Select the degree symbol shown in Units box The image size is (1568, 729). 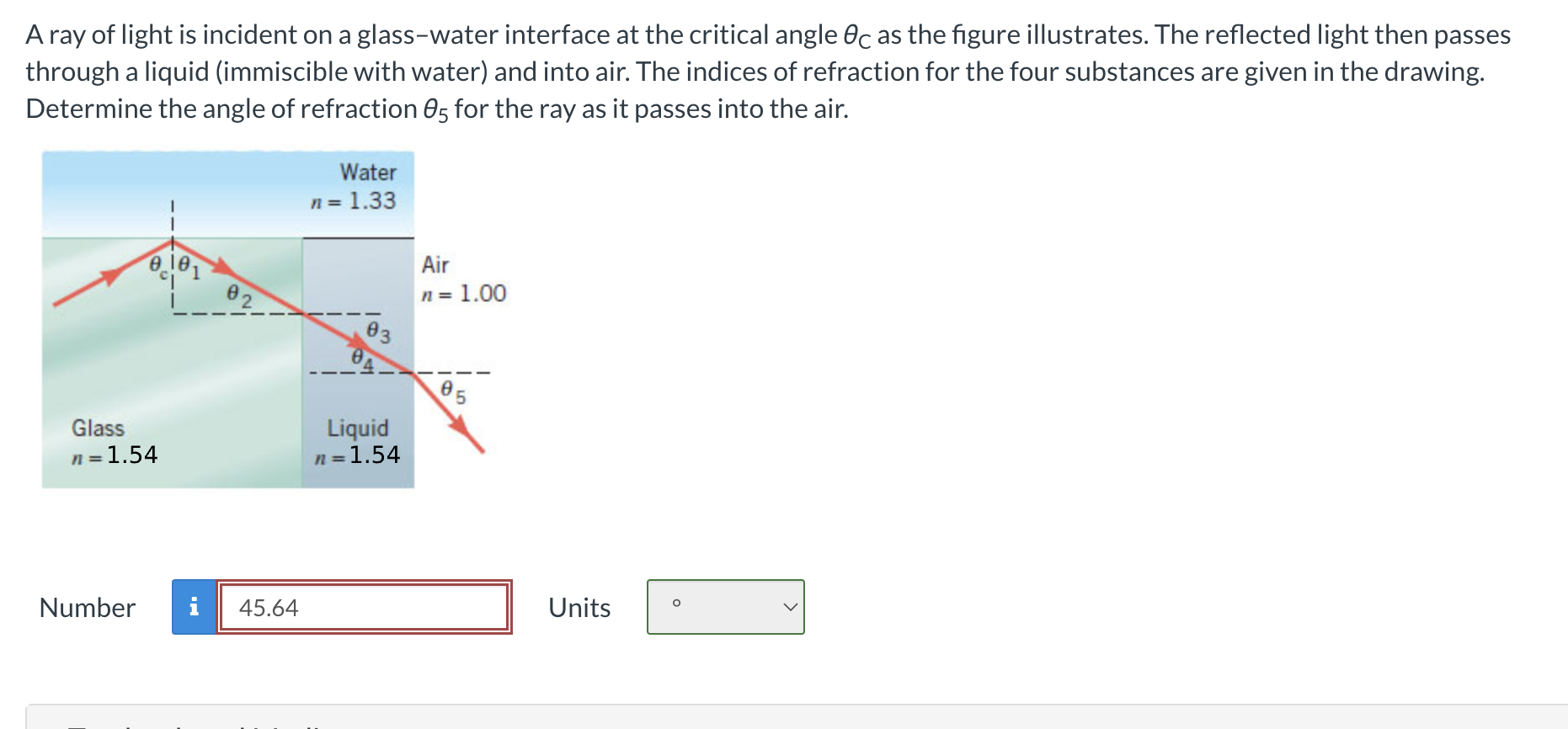(x=675, y=603)
